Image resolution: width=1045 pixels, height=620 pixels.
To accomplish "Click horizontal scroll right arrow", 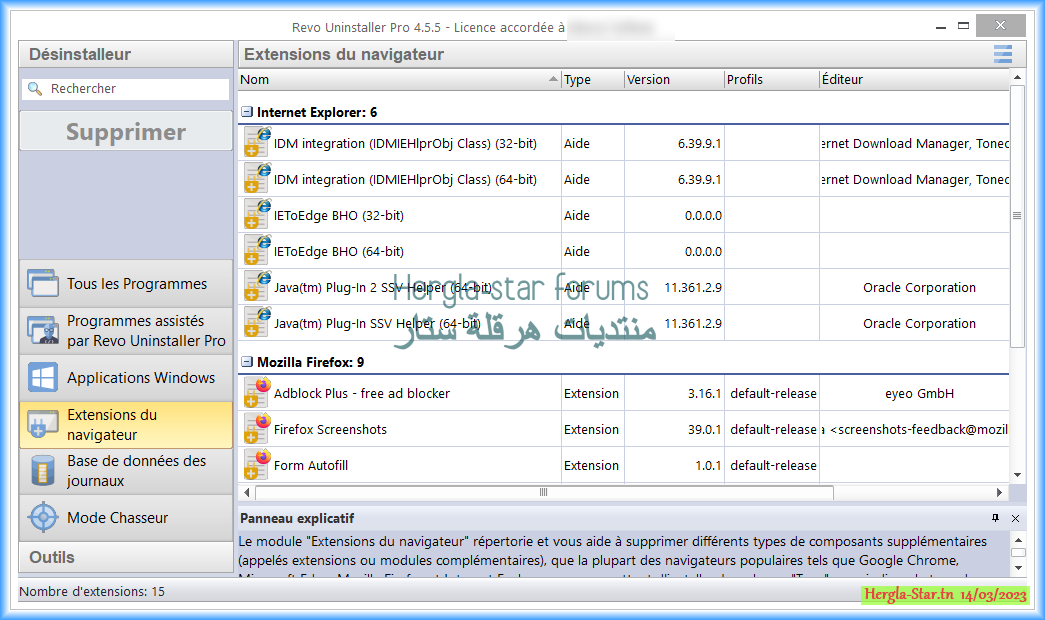I will (x=999, y=492).
